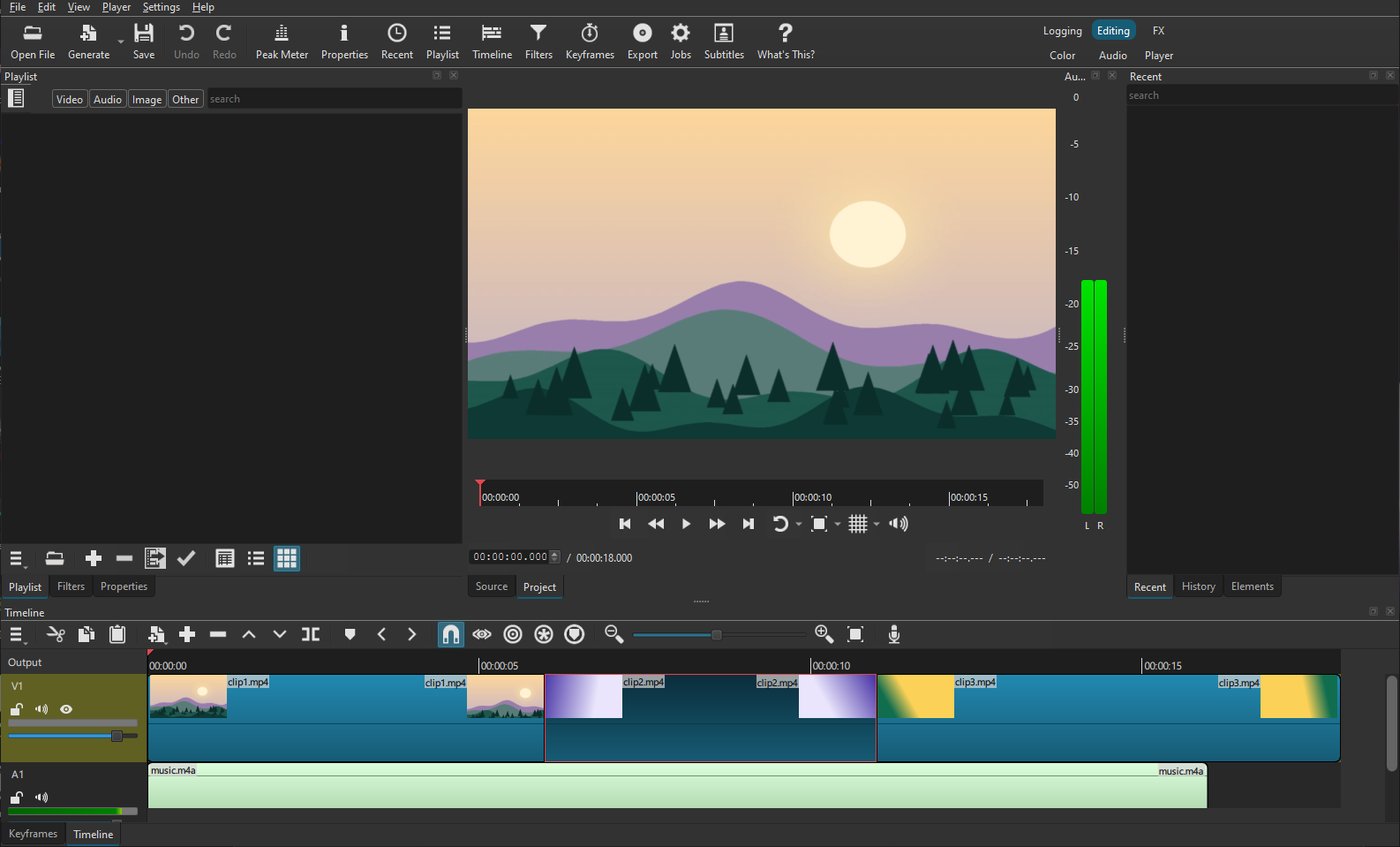The height and width of the screenshot is (847, 1400).
Task: Toggle ripple markers
Action: coord(574,634)
